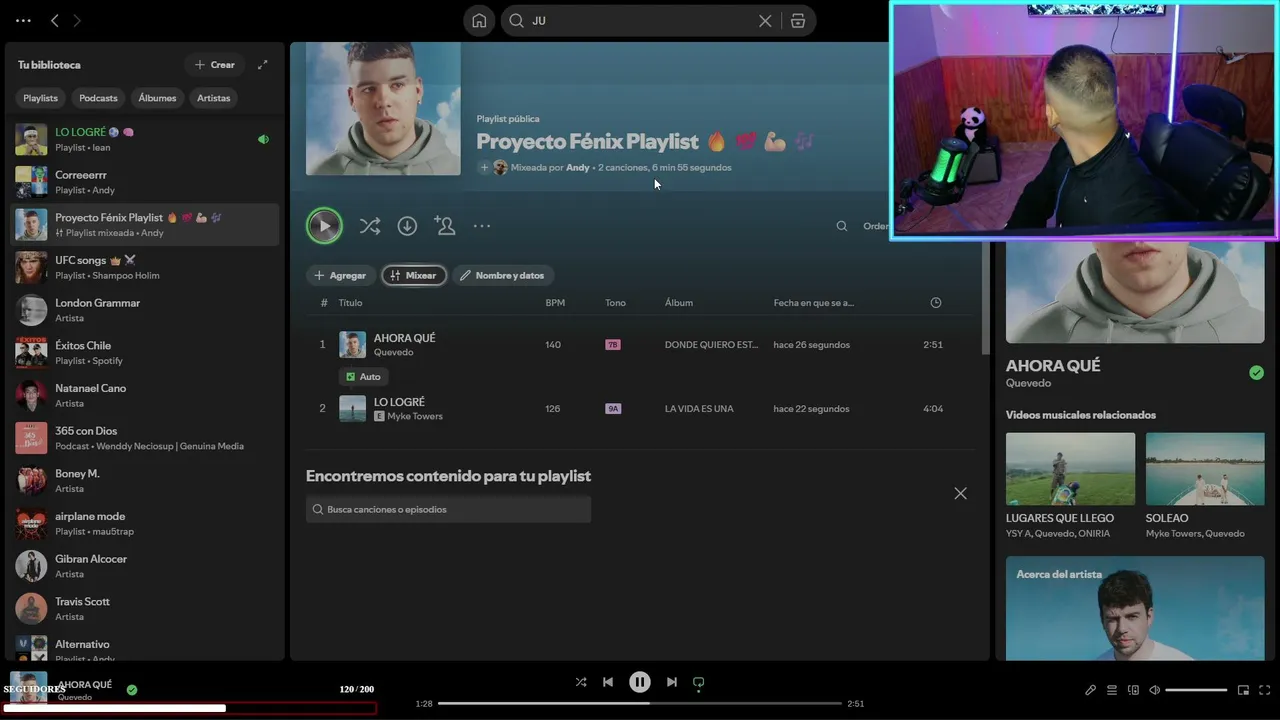Click the plus icon before 'Mixeada por'
Viewport: 1280px width, 720px height.
[484, 168]
